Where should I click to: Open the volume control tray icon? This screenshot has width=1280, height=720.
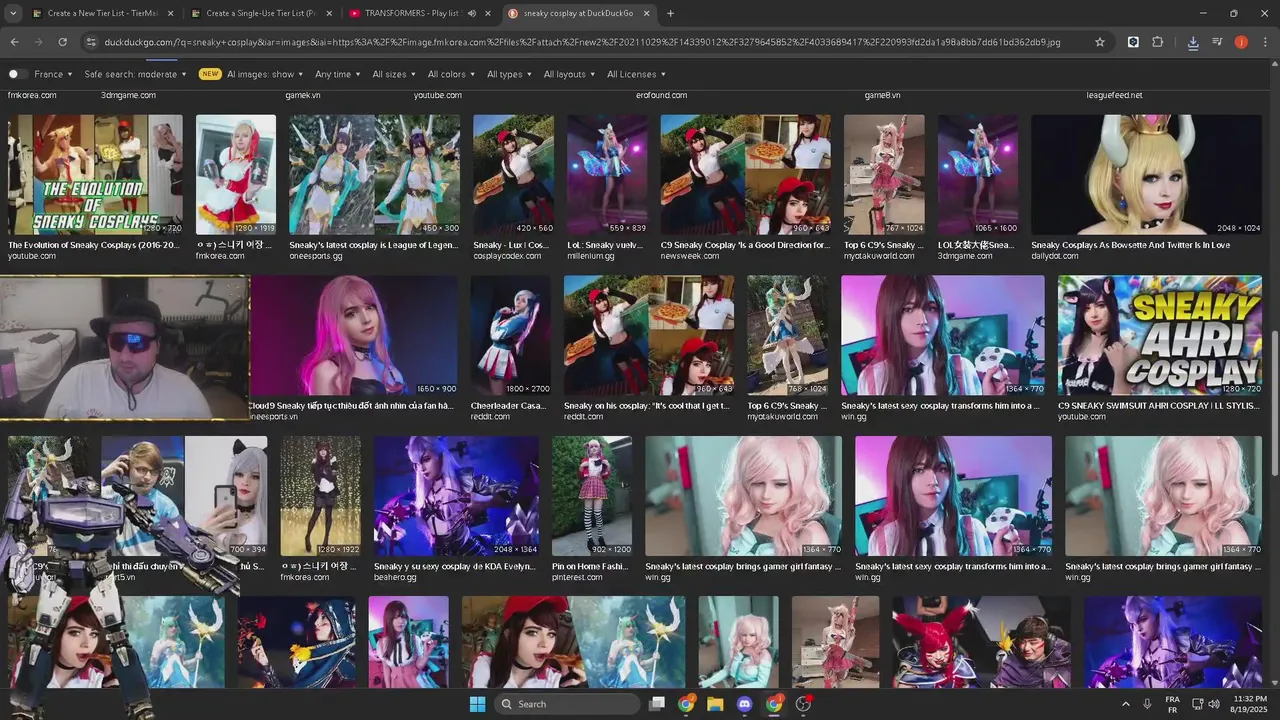pyautogui.click(x=1214, y=704)
